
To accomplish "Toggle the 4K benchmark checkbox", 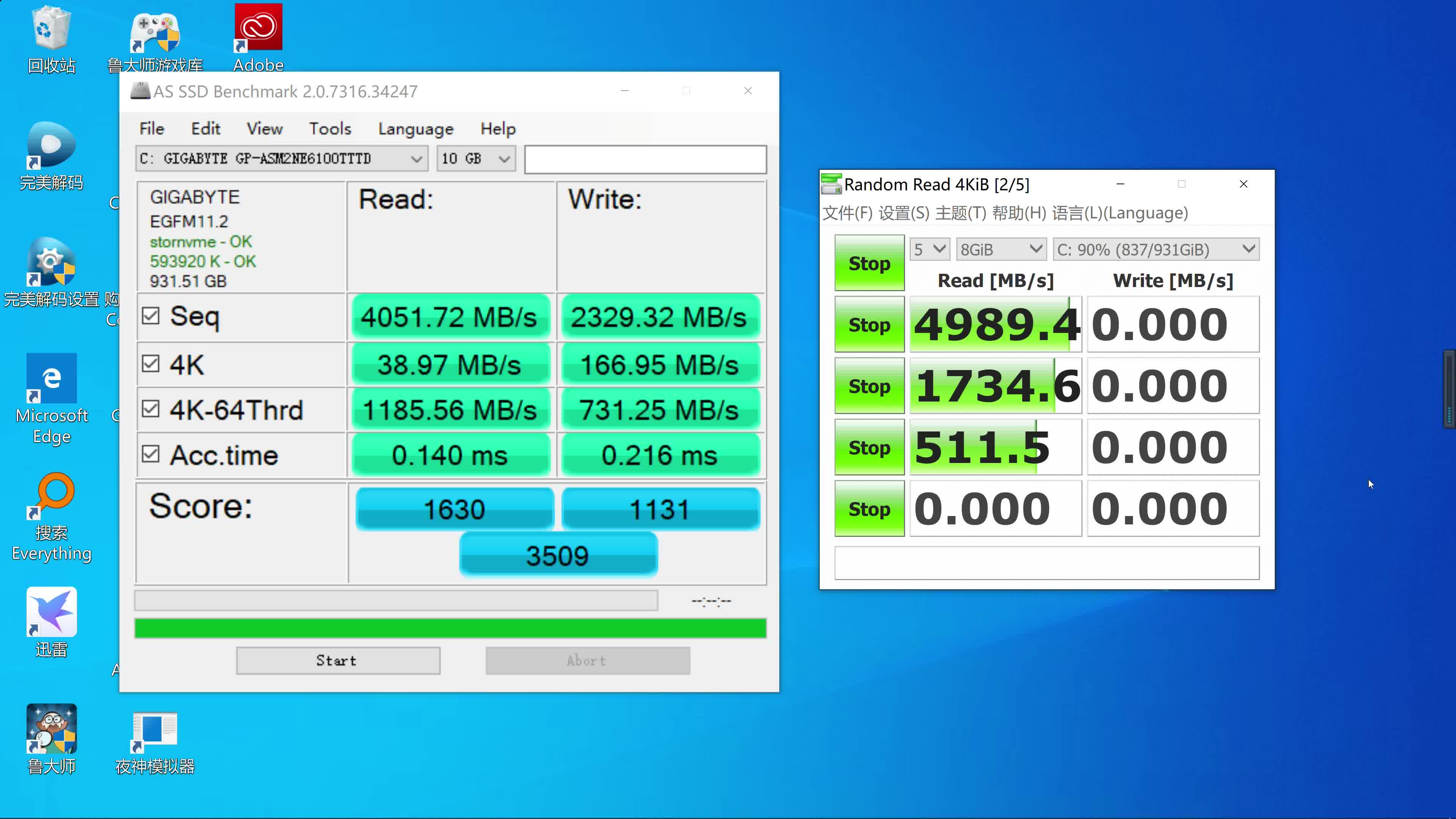I will click(150, 363).
